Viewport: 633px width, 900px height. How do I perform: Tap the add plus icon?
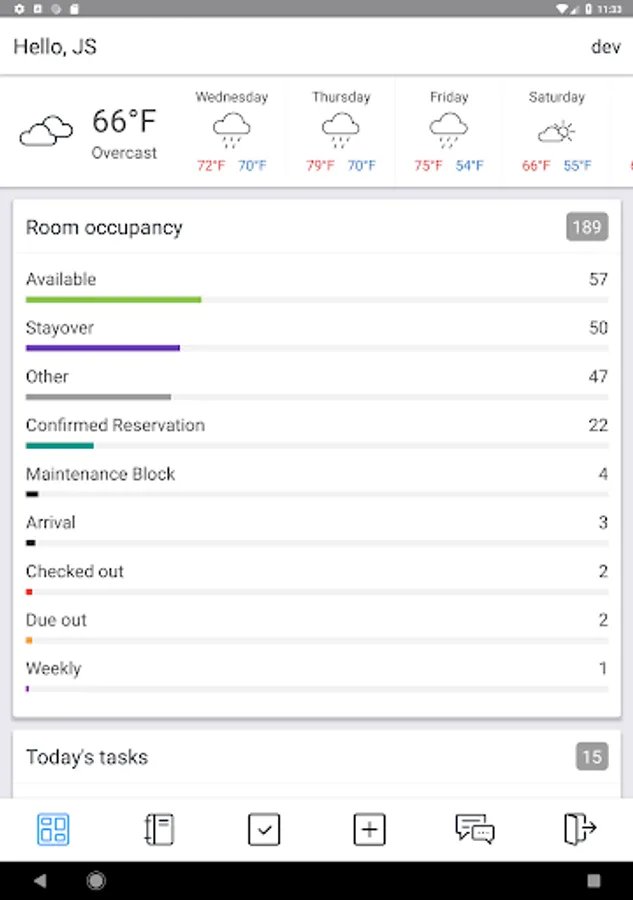(369, 829)
